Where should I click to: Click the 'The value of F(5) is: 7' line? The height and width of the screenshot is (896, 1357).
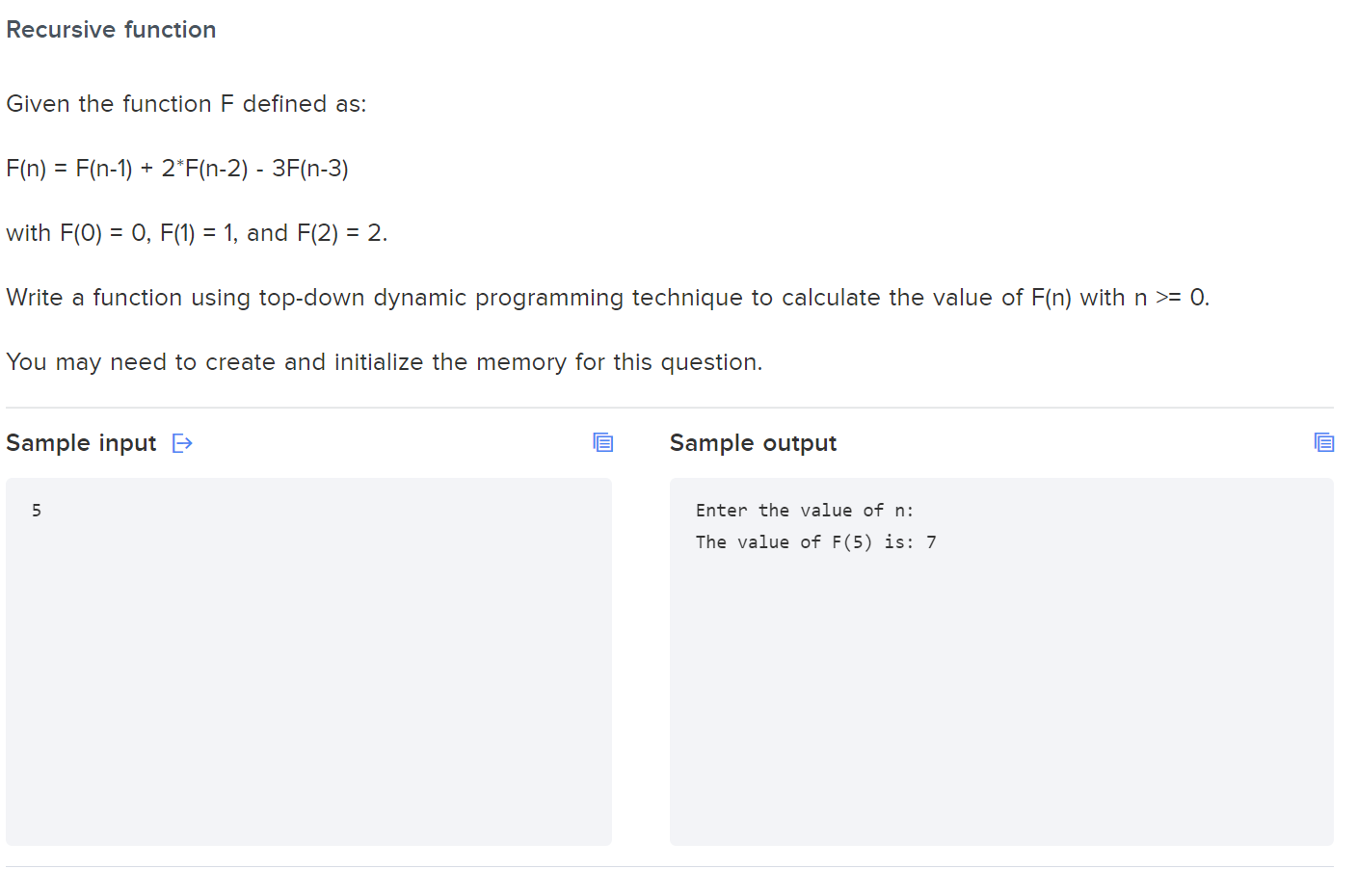pyautogui.click(x=816, y=542)
